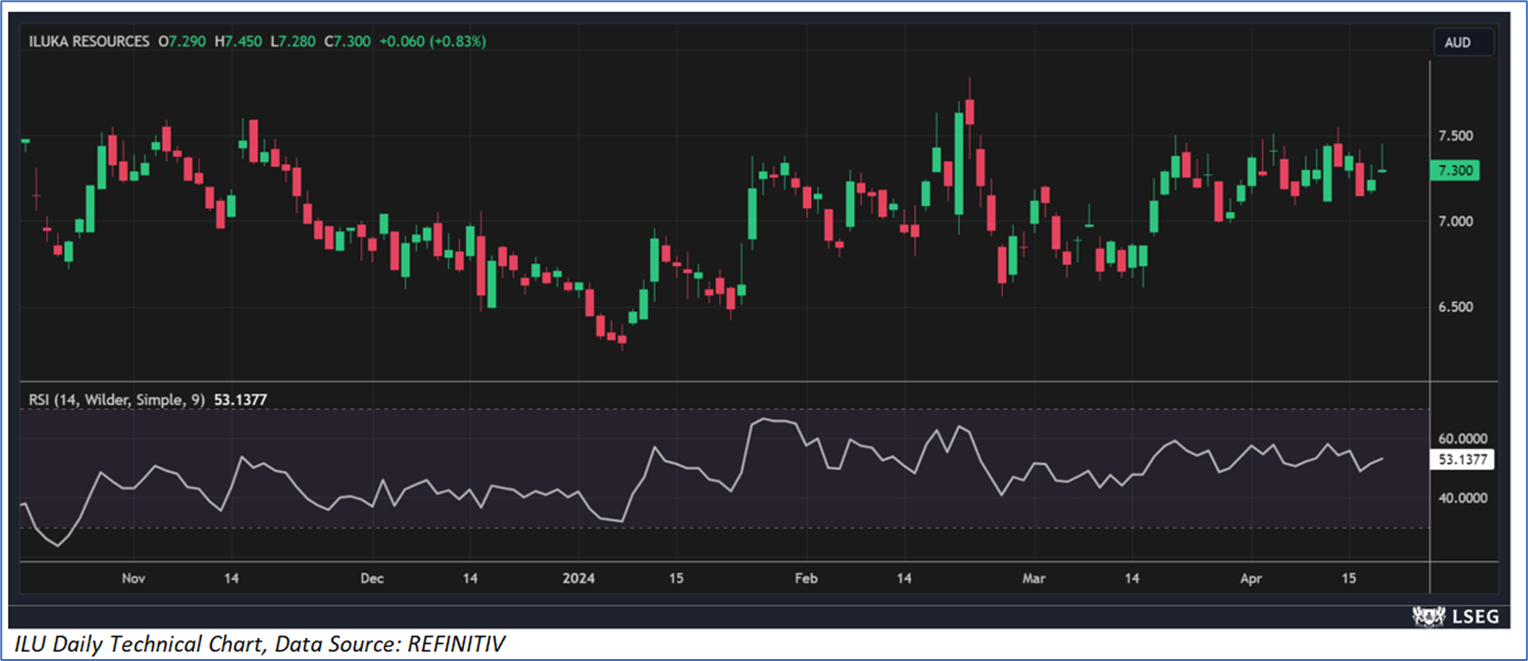Click the RSI (14, Wilder, Simple, 9) legend
This screenshot has height=661, width=1528.
(x=117, y=400)
